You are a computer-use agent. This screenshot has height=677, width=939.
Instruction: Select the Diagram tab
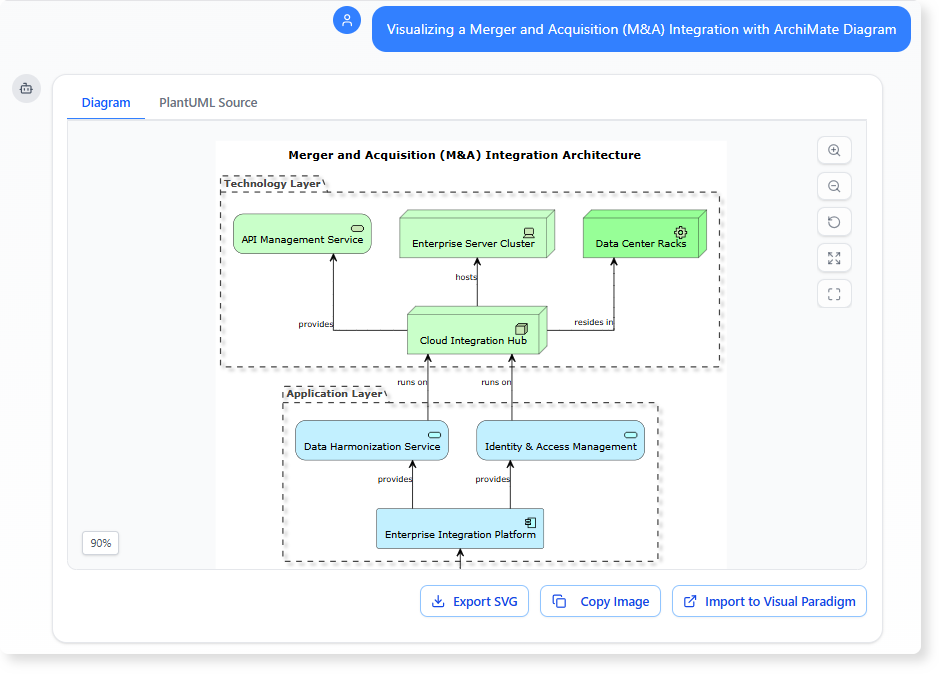tap(105, 102)
